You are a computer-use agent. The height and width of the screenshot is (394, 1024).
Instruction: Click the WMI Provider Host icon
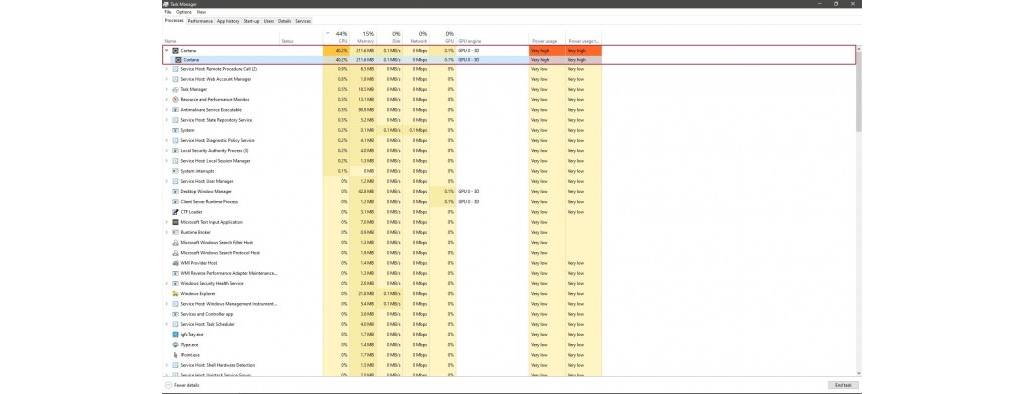click(175, 263)
